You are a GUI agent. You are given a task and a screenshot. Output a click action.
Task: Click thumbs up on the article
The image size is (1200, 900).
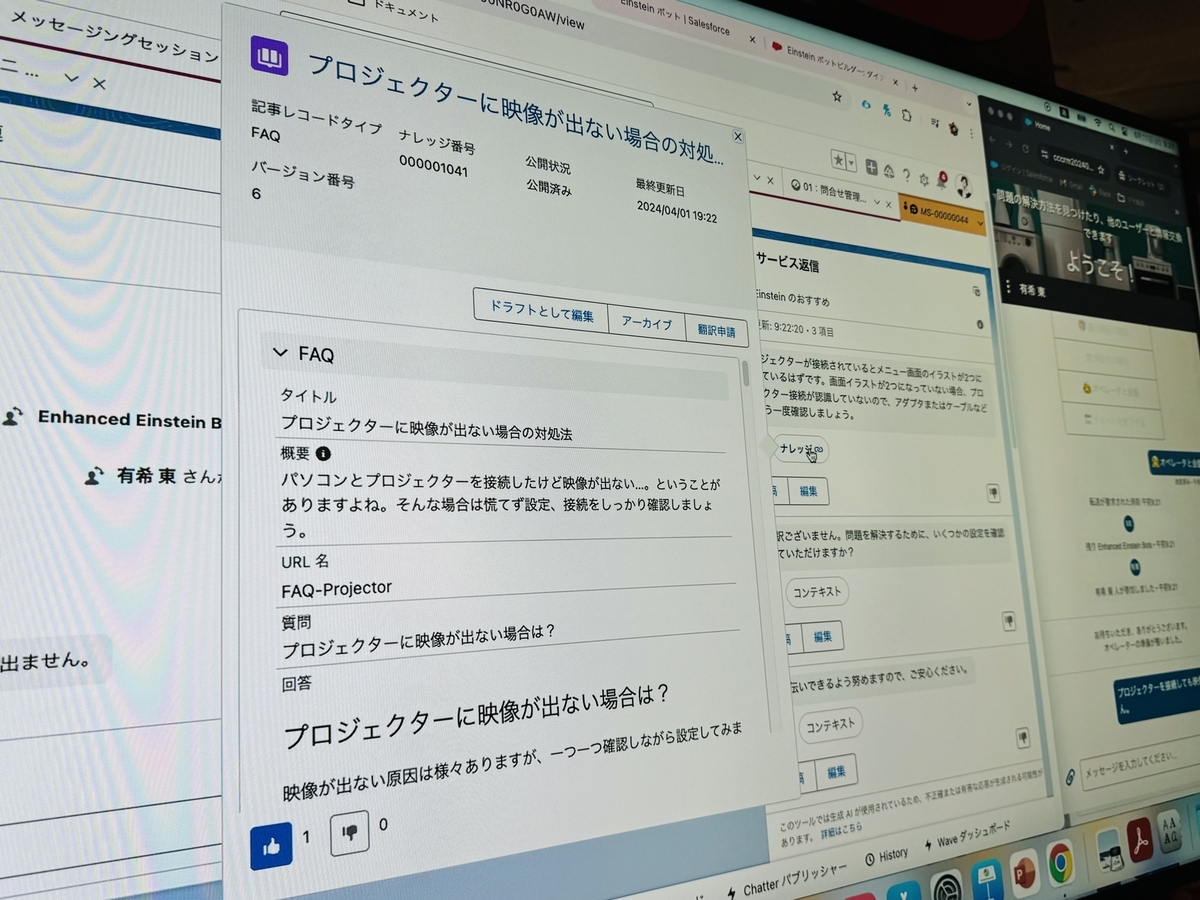pyautogui.click(x=271, y=846)
